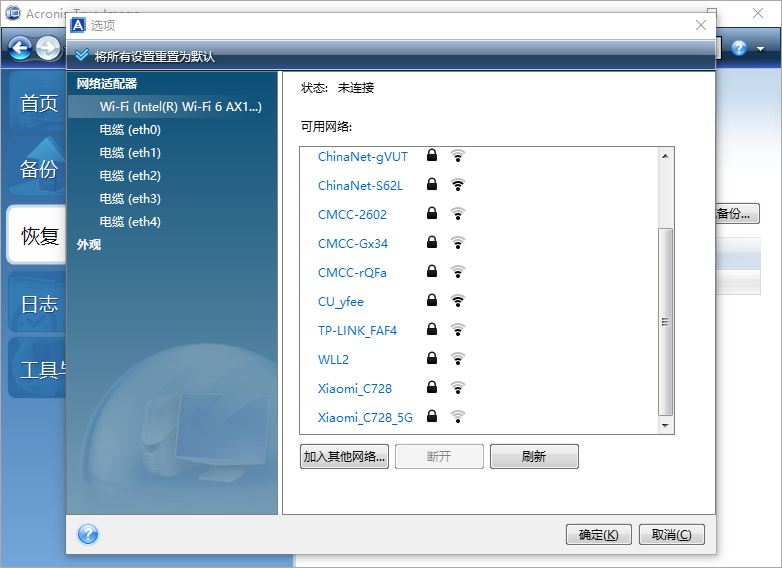Connect to Xiaomi_C728 network
Viewport: 782px width, 568px height.
[355, 388]
